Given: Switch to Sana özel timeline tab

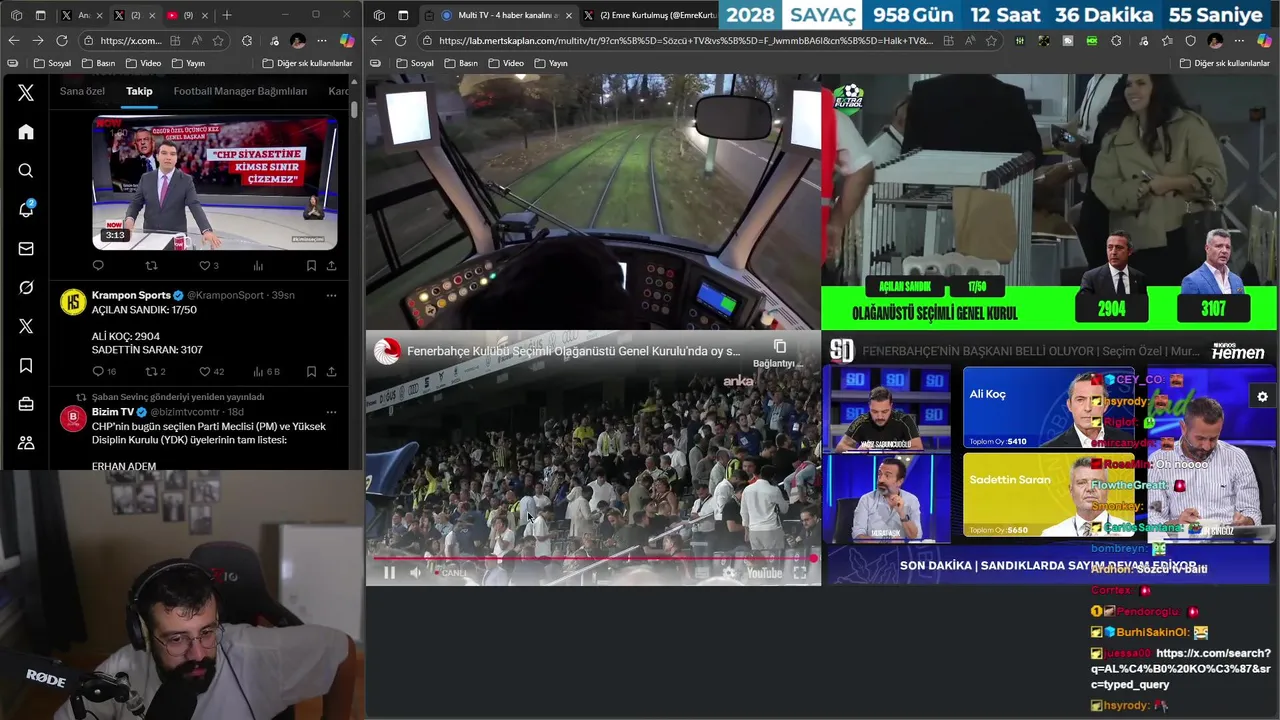Looking at the screenshot, I should point(82,91).
